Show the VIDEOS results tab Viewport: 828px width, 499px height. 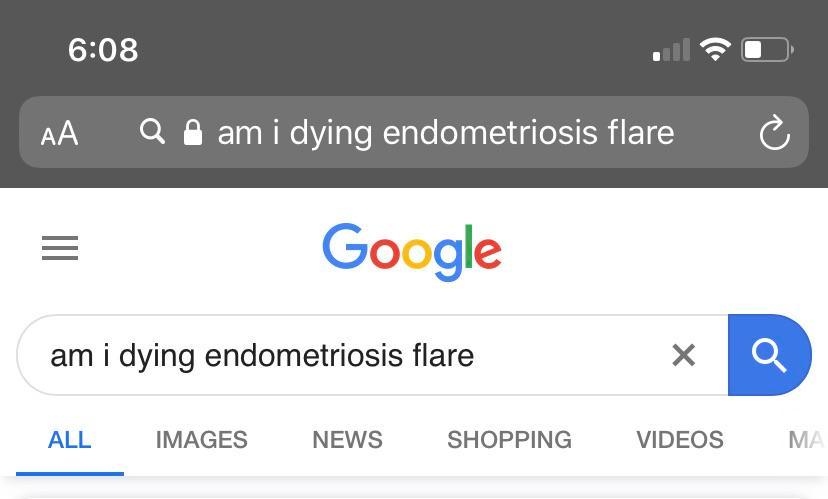pyautogui.click(x=679, y=440)
